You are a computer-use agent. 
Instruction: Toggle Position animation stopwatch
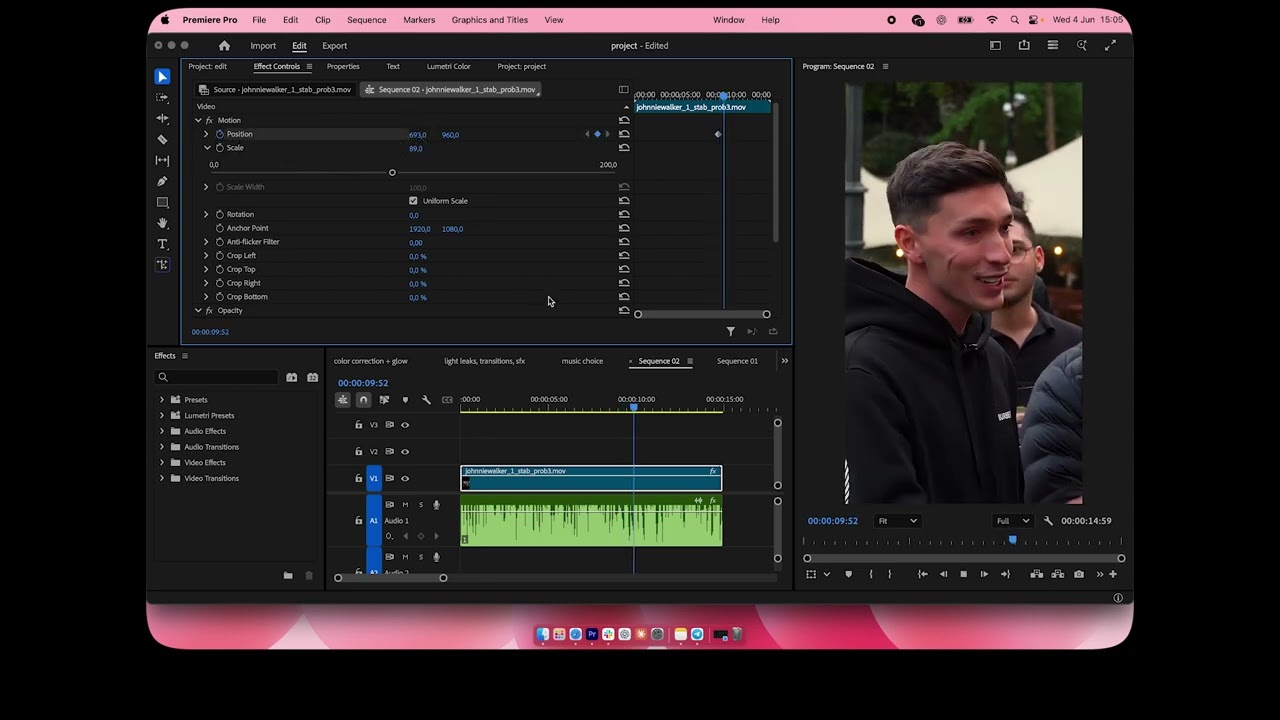click(220, 134)
